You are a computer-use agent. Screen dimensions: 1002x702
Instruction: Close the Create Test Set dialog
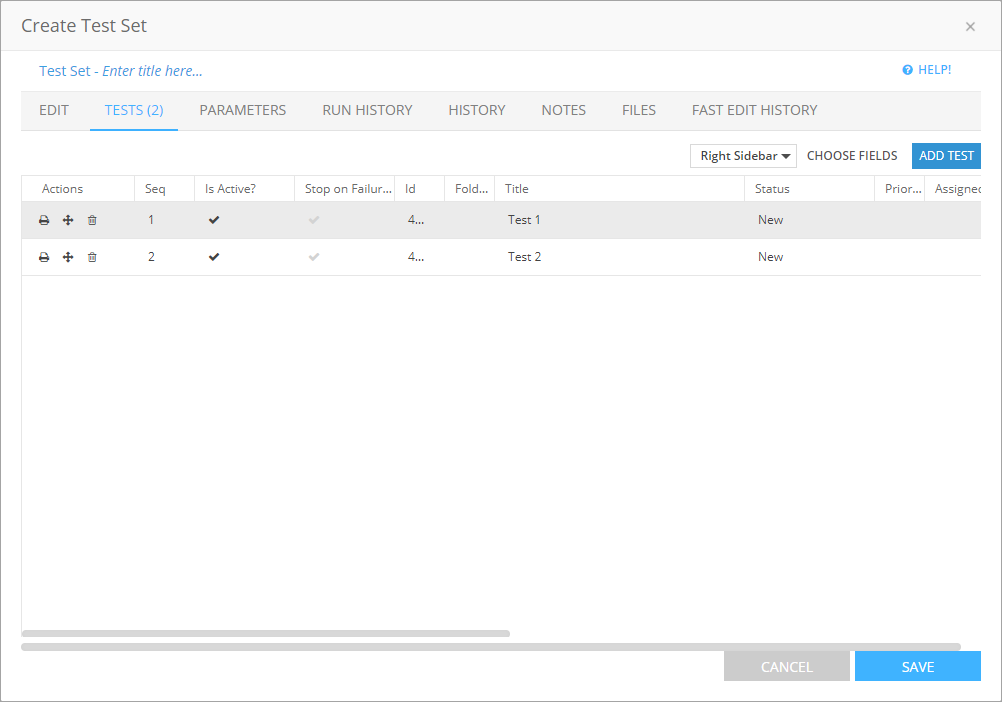pos(970,26)
